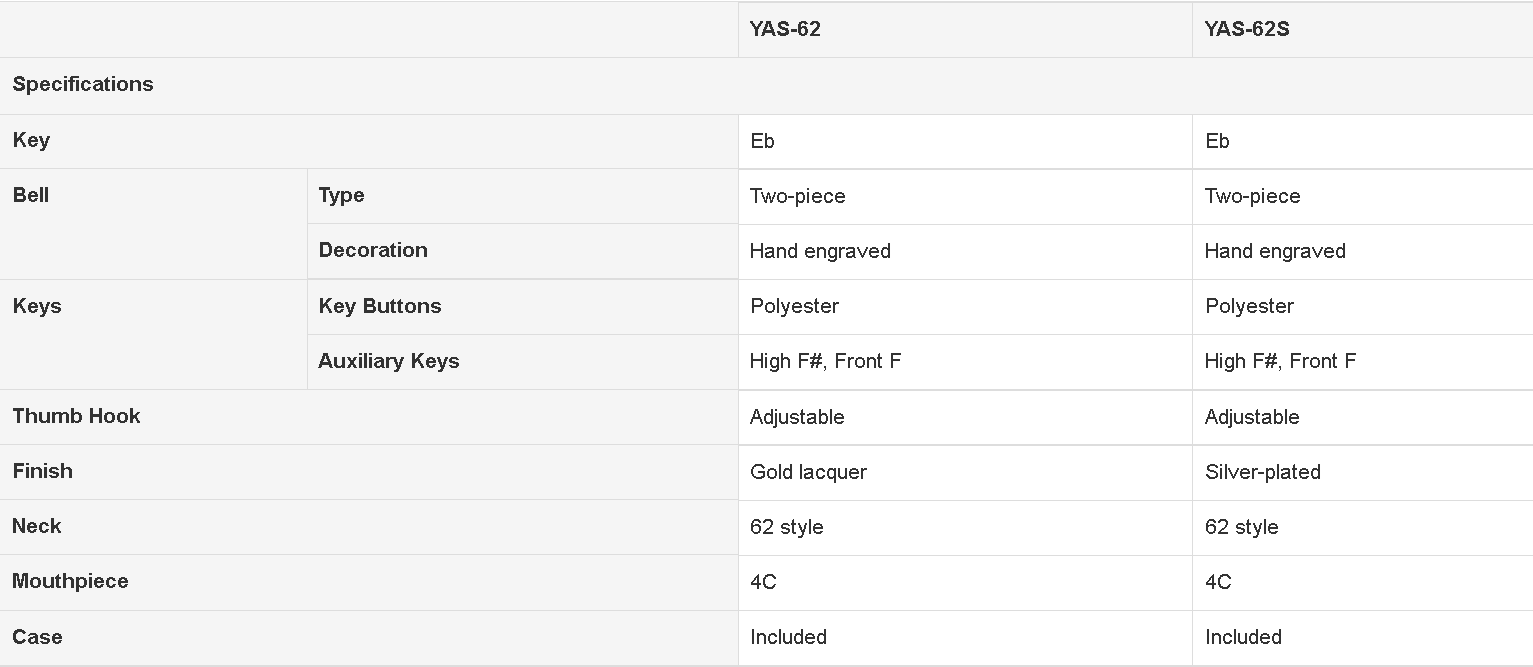Click the YAS-62 column header

[x=785, y=29]
